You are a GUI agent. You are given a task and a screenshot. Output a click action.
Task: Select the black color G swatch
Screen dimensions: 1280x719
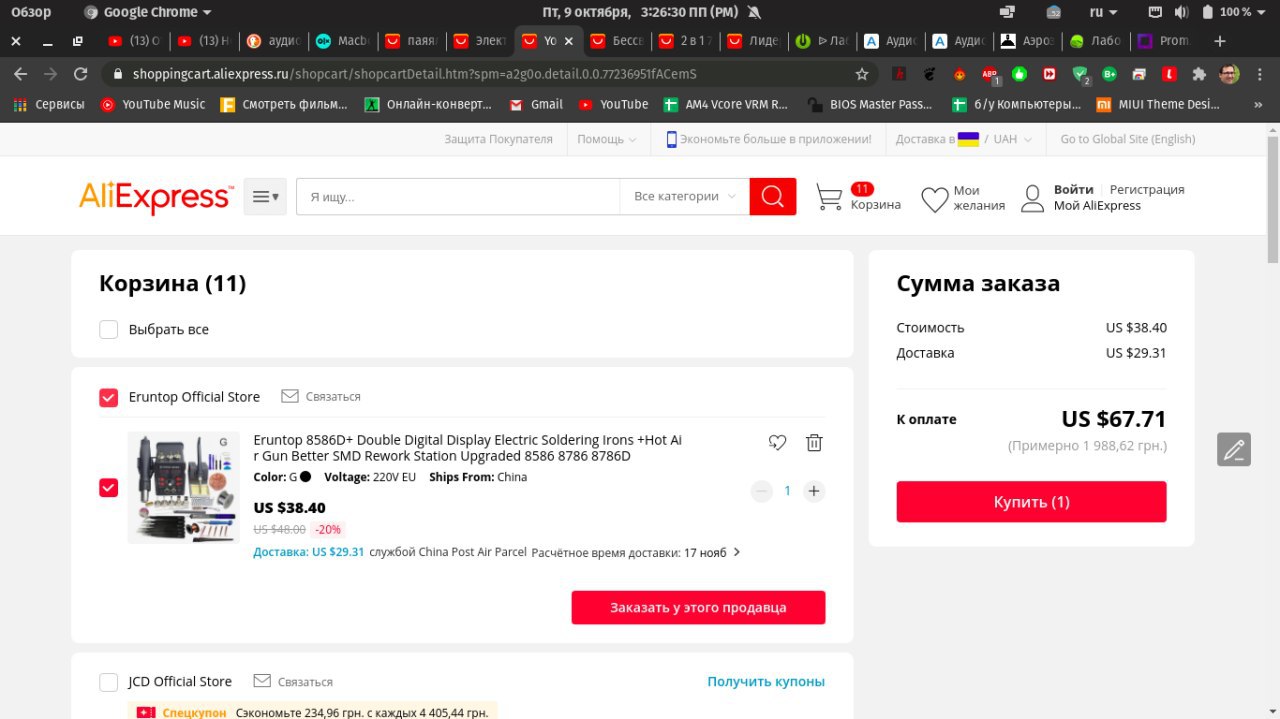click(x=305, y=477)
